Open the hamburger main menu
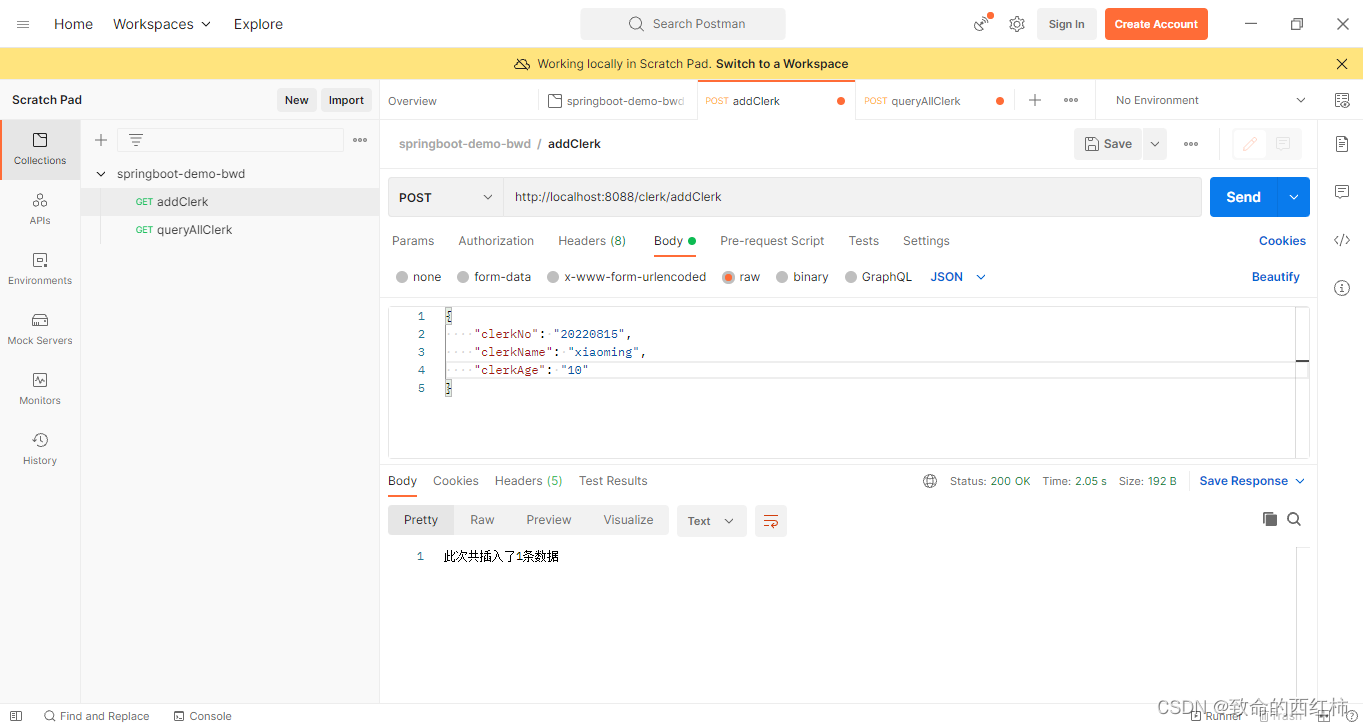This screenshot has height=726, width=1363. (x=23, y=24)
